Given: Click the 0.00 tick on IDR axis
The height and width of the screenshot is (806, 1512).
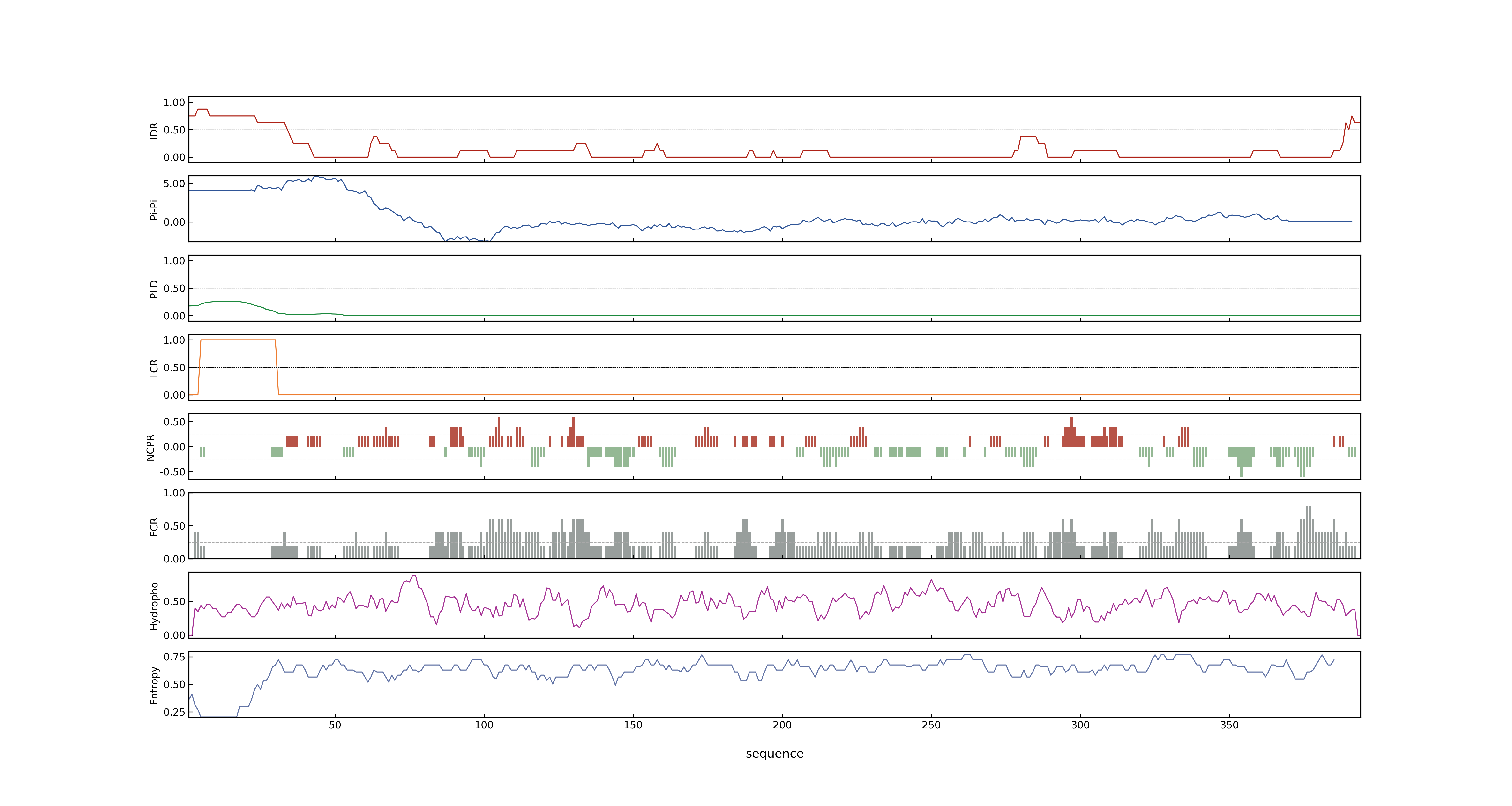Looking at the screenshot, I should click(x=174, y=157).
